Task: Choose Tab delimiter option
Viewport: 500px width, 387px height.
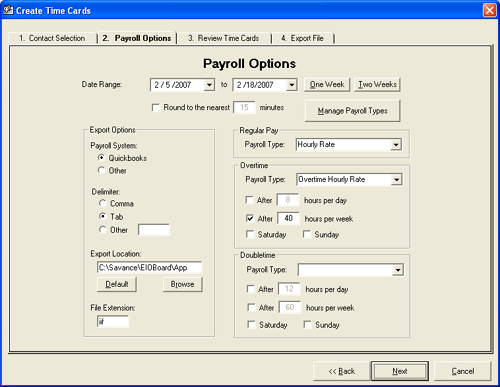Action: coord(103,216)
